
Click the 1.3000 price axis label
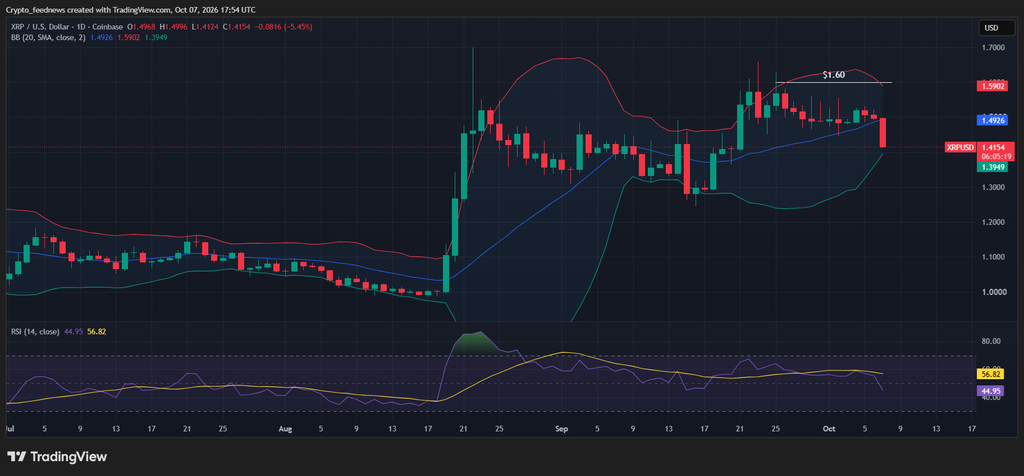click(991, 187)
